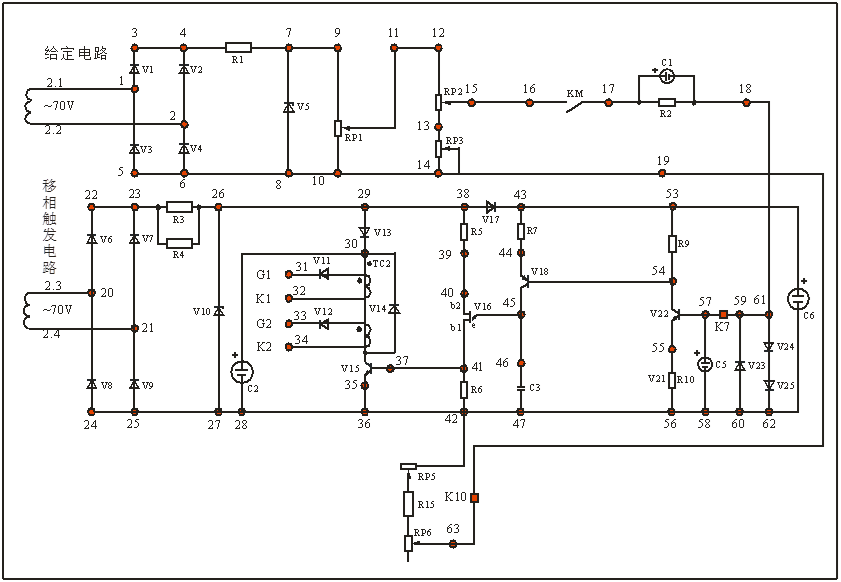Toggle the K7 orange switch point

click(723, 314)
